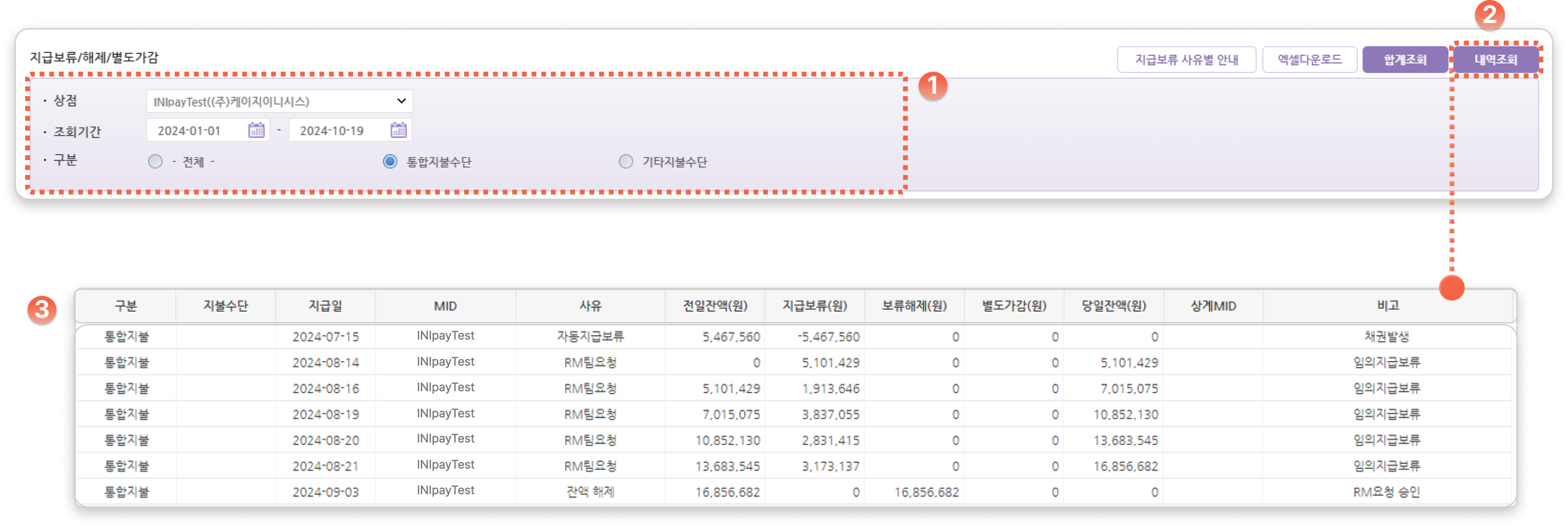This screenshot has width=1568, height=527.
Task: Click the 보류해제(원) column header
Action: click(915, 306)
